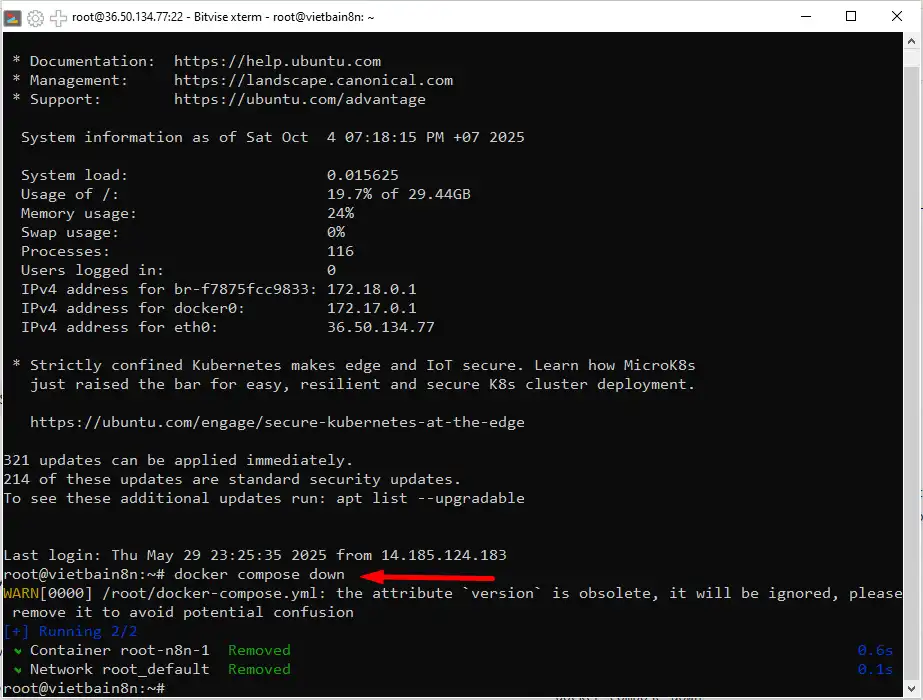The image size is (923, 700).
Task: Click the Bitvise xterm application icon
Action: (11, 16)
